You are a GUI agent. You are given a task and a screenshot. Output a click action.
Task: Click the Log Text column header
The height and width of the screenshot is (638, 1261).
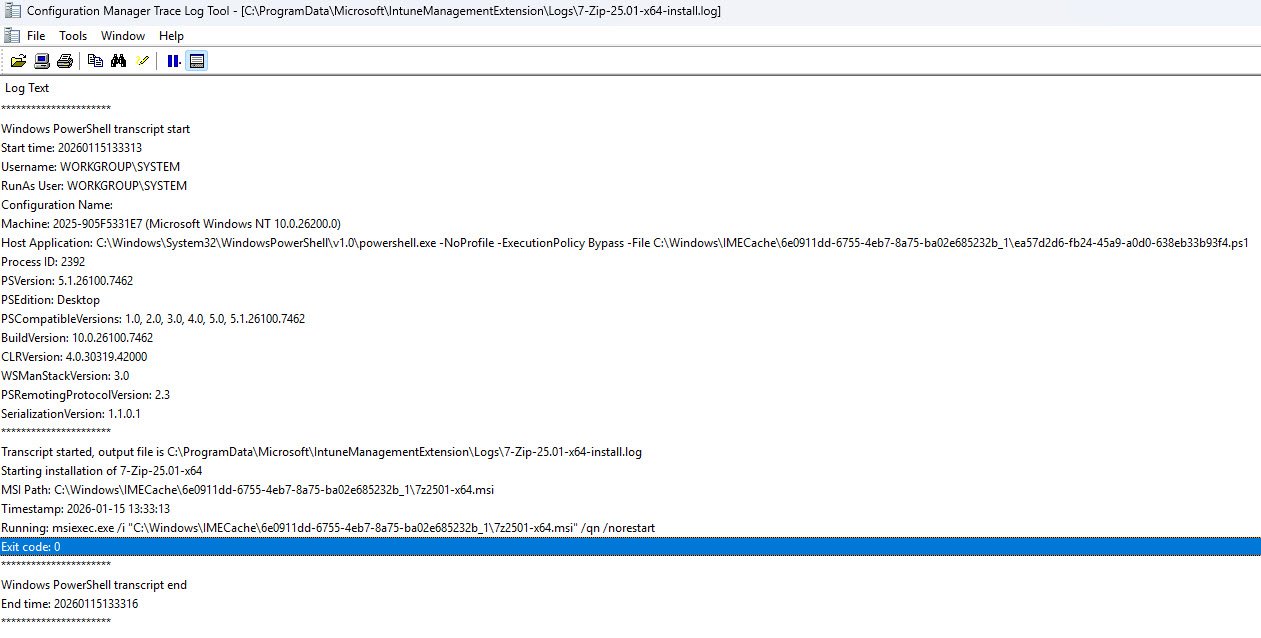(27, 88)
